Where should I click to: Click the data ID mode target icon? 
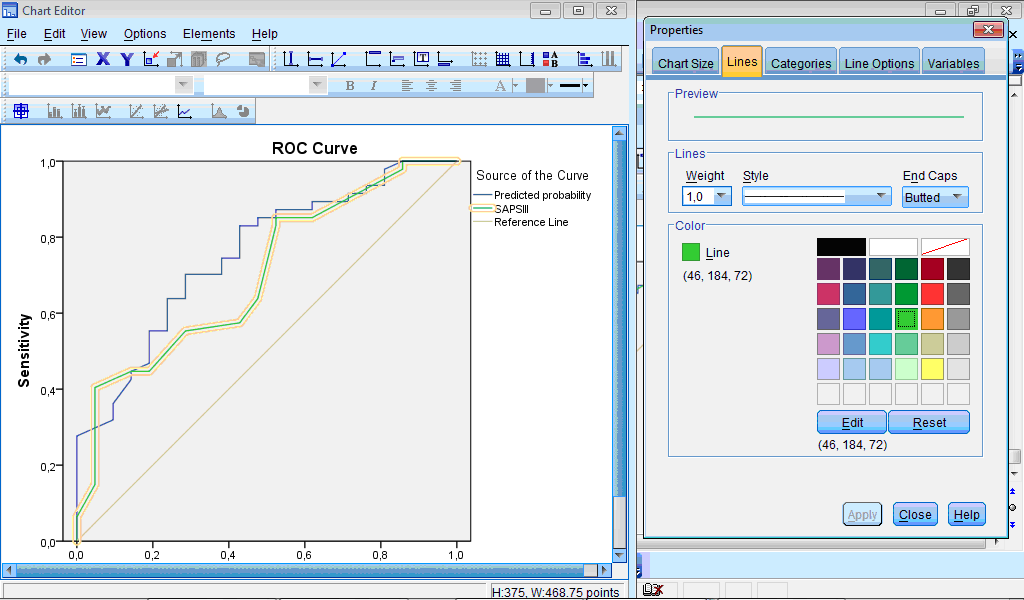tap(21, 111)
